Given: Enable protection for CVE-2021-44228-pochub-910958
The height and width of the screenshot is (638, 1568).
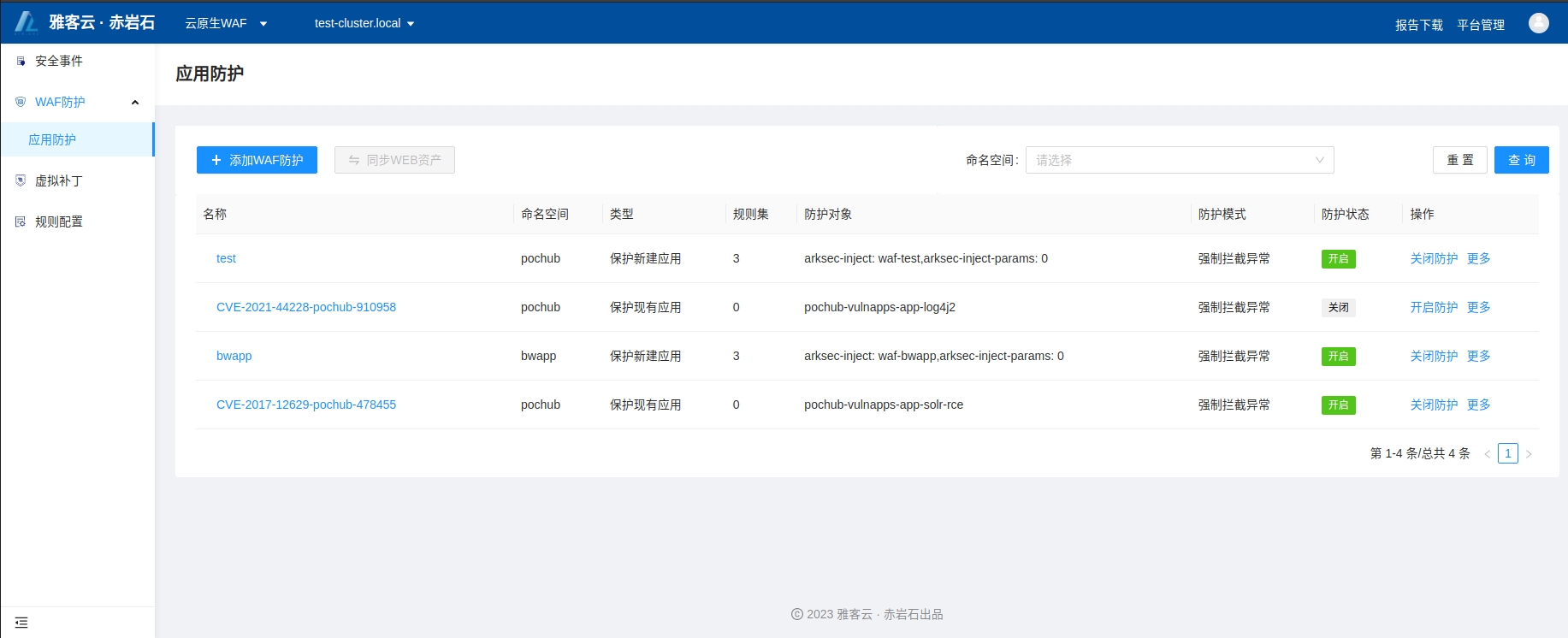Looking at the screenshot, I should click(x=1434, y=307).
